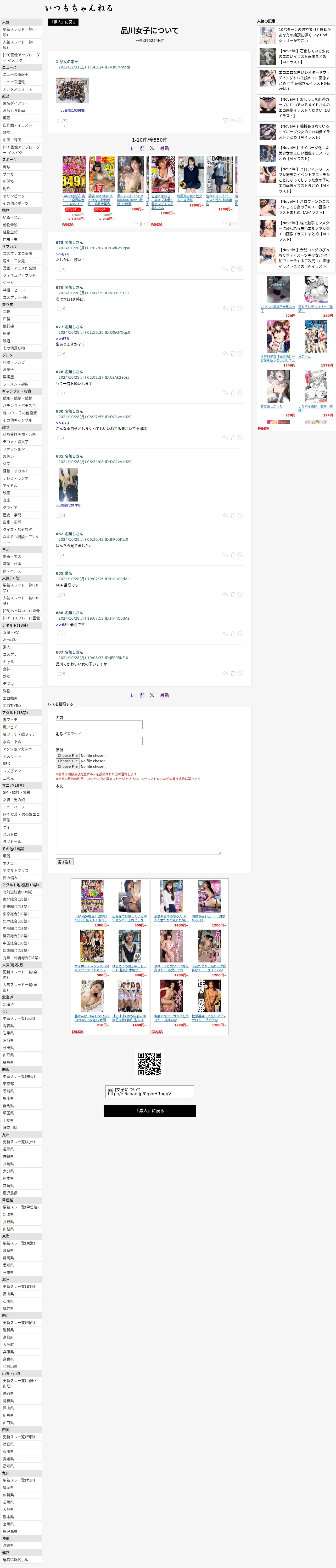Like post 676 with the thumbs-up icon

pos(59,309)
